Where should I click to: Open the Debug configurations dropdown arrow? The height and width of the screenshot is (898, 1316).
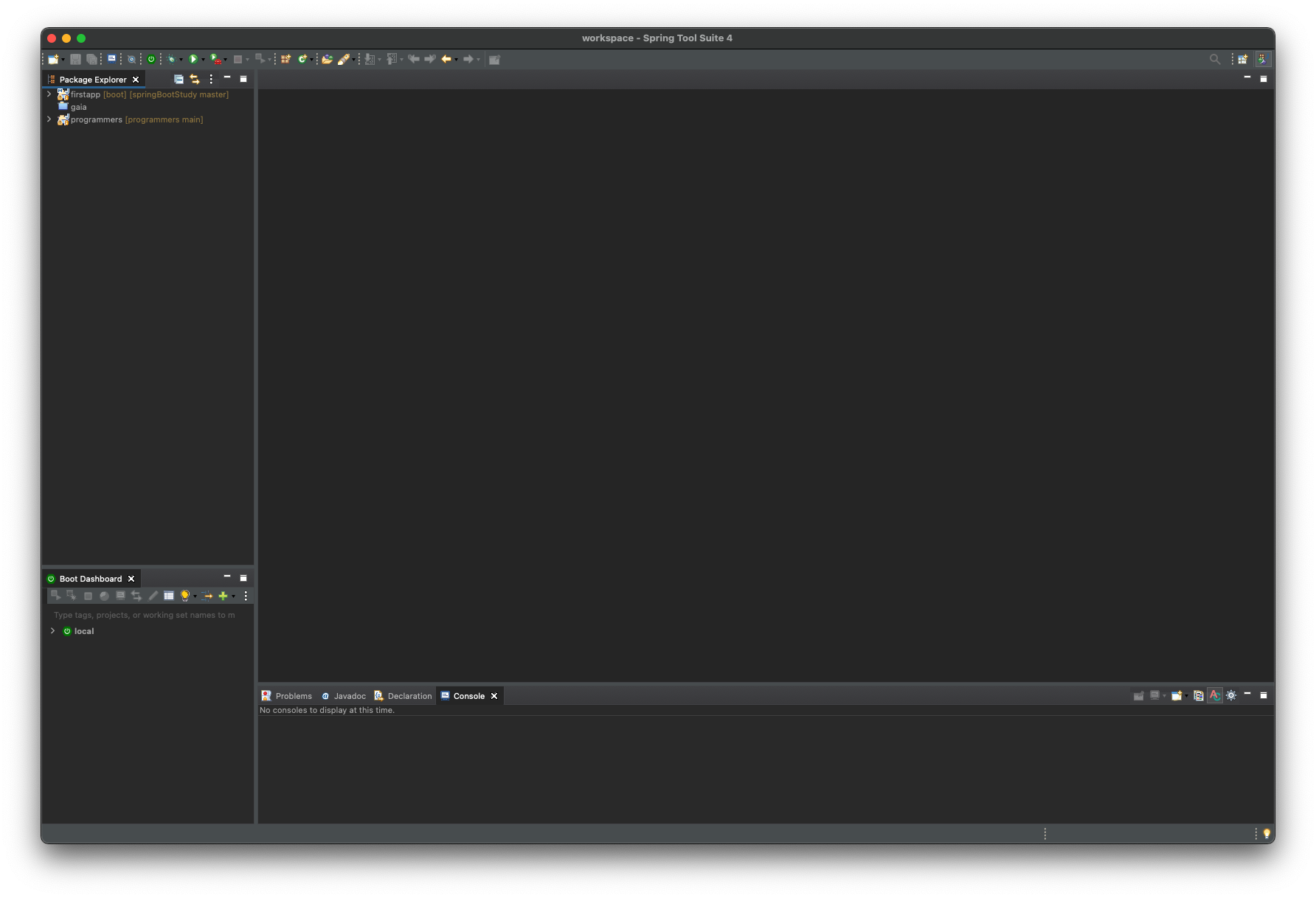point(181,60)
